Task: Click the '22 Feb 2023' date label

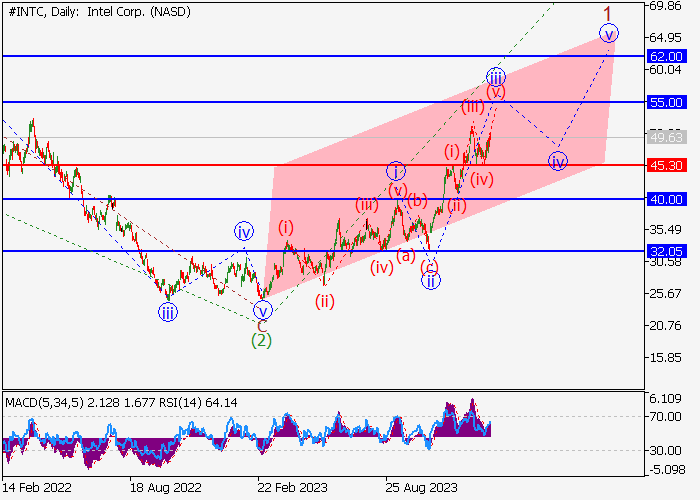Action: 293,487
